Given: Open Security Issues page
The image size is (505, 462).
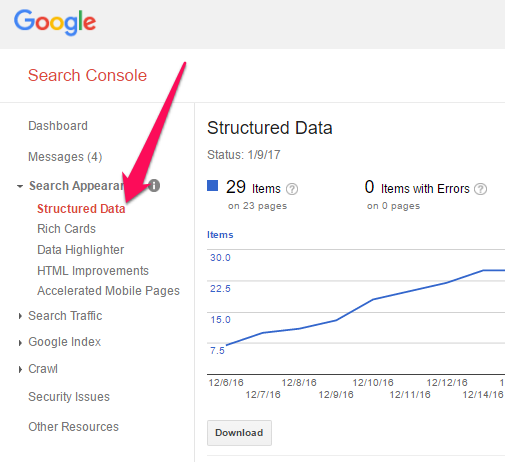Looking at the screenshot, I should click(x=69, y=397).
